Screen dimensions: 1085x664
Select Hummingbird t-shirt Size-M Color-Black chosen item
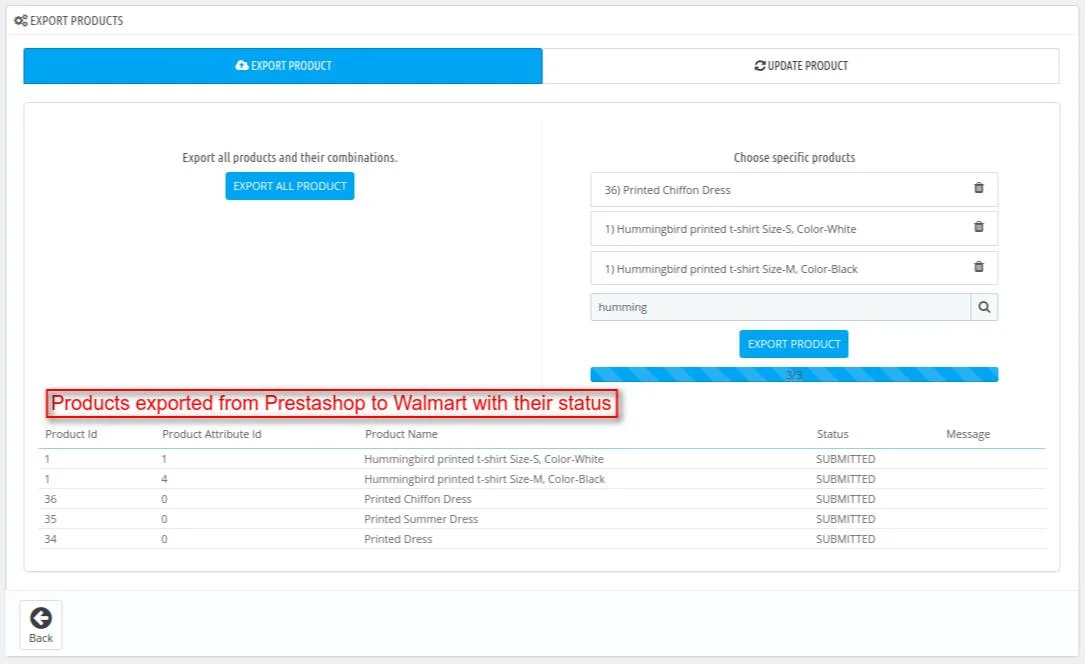click(794, 268)
